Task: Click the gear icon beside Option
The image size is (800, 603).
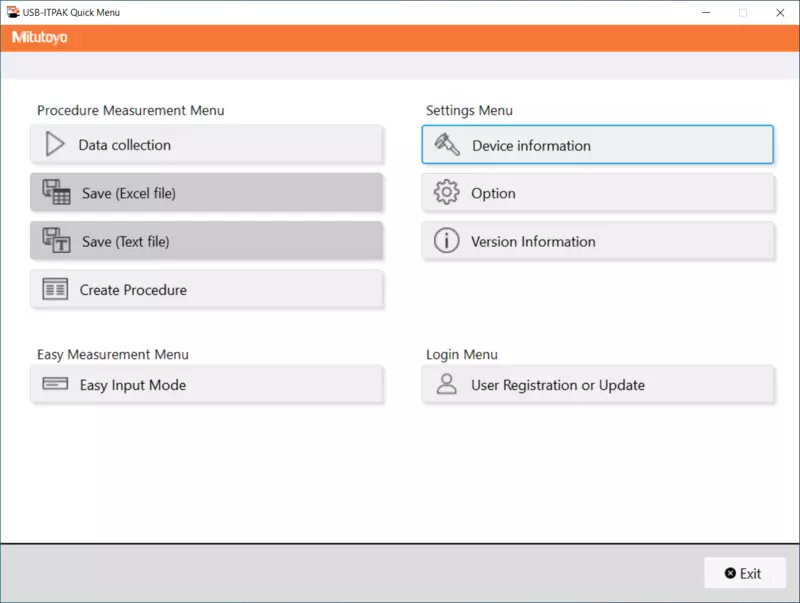Action: tap(446, 192)
